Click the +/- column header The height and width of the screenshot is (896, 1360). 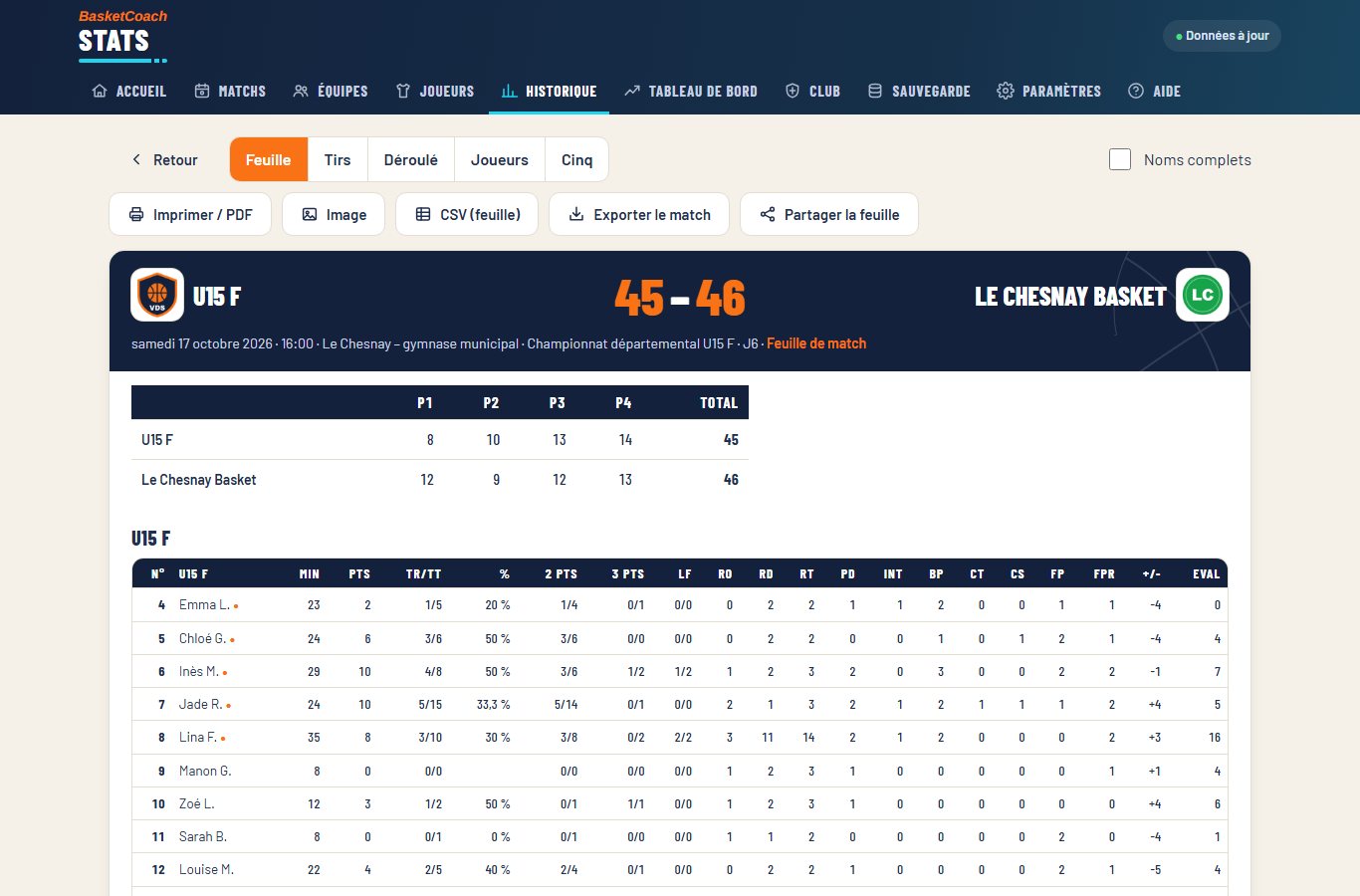point(1151,574)
